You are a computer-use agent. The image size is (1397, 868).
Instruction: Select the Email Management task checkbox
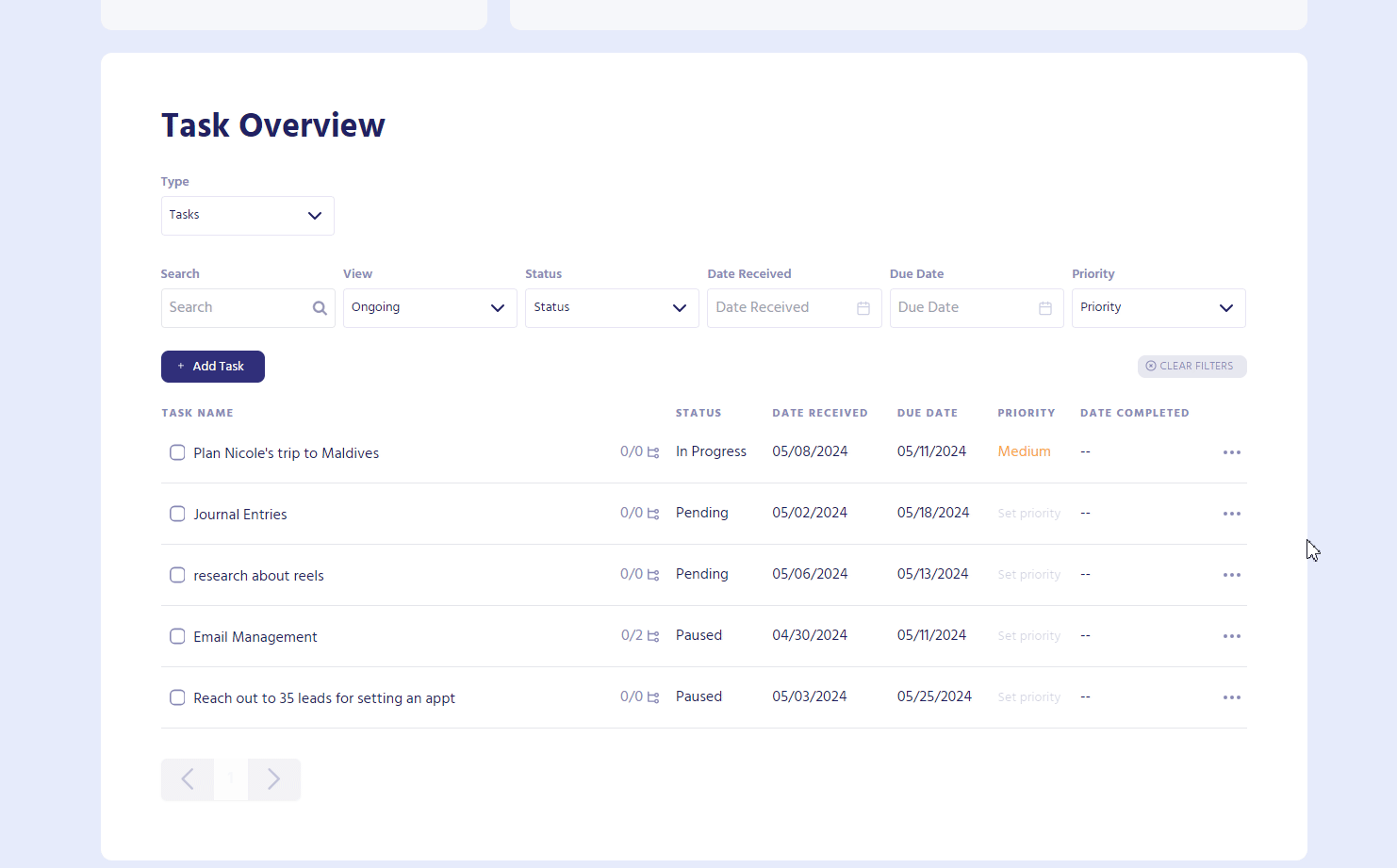pos(177,636)
